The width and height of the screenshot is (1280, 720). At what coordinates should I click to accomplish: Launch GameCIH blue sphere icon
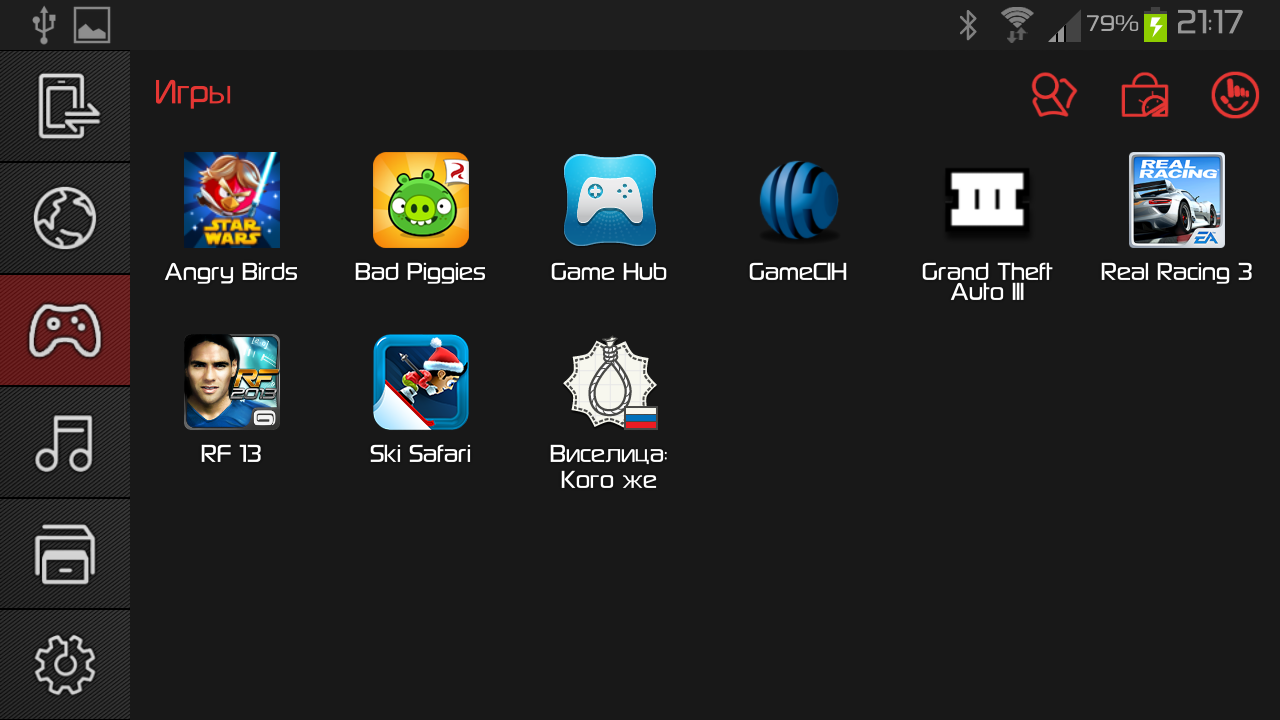point(798,201)
